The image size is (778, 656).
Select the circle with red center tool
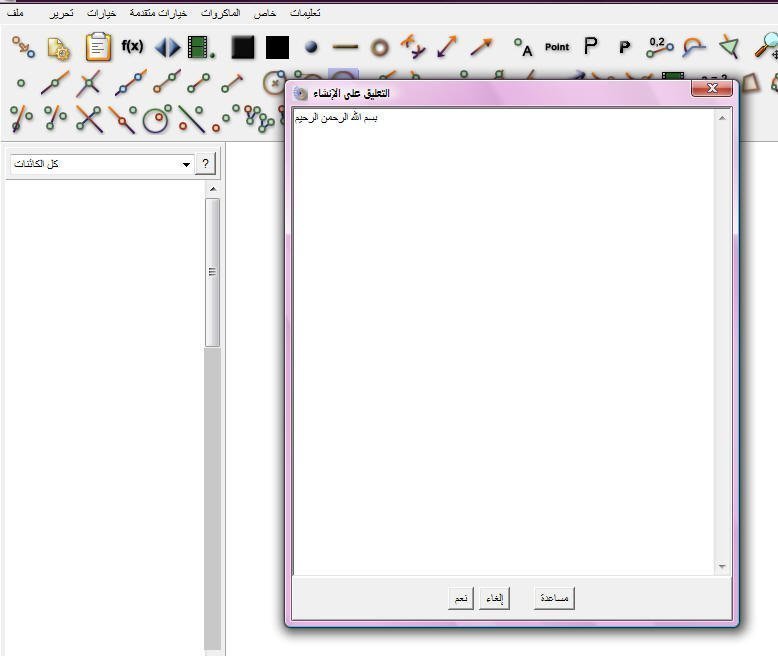click(x=156, y=119)
